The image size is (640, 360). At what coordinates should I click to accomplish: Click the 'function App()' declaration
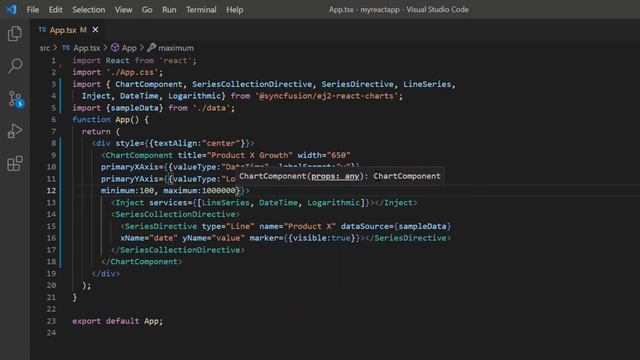coord(106,120)
